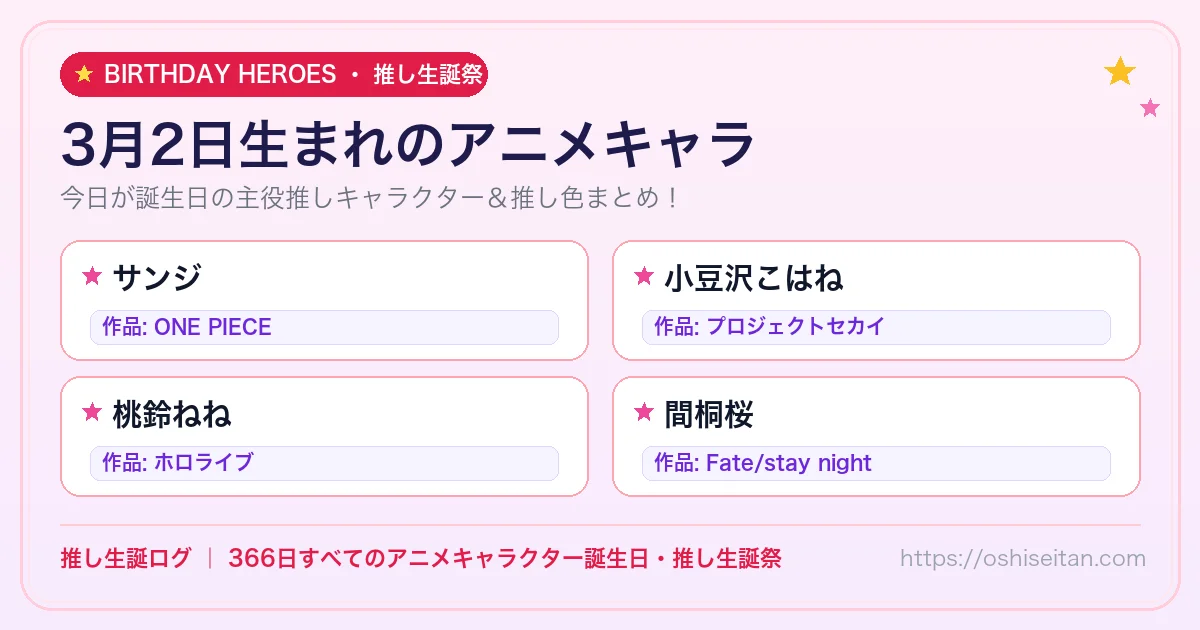This screenshot has height=630, width=1200.
Task: Open the 間桐桜 character name
Action: (709, 413)
